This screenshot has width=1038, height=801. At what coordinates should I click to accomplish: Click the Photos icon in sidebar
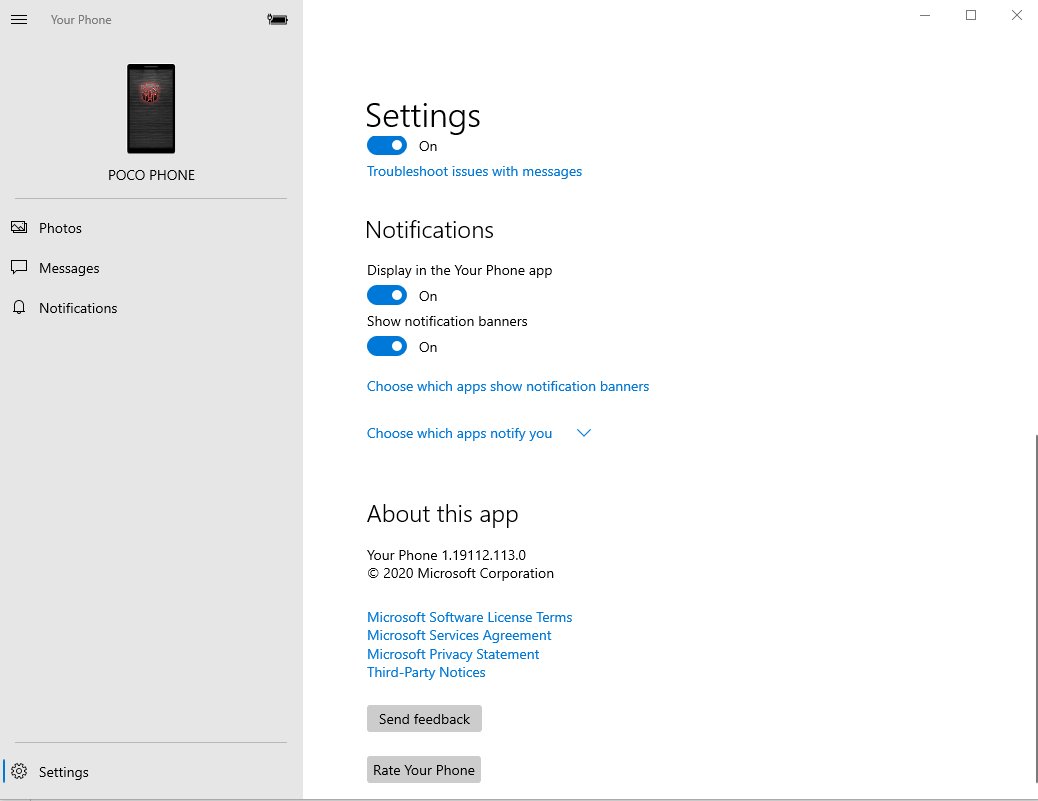click(19, 228)
